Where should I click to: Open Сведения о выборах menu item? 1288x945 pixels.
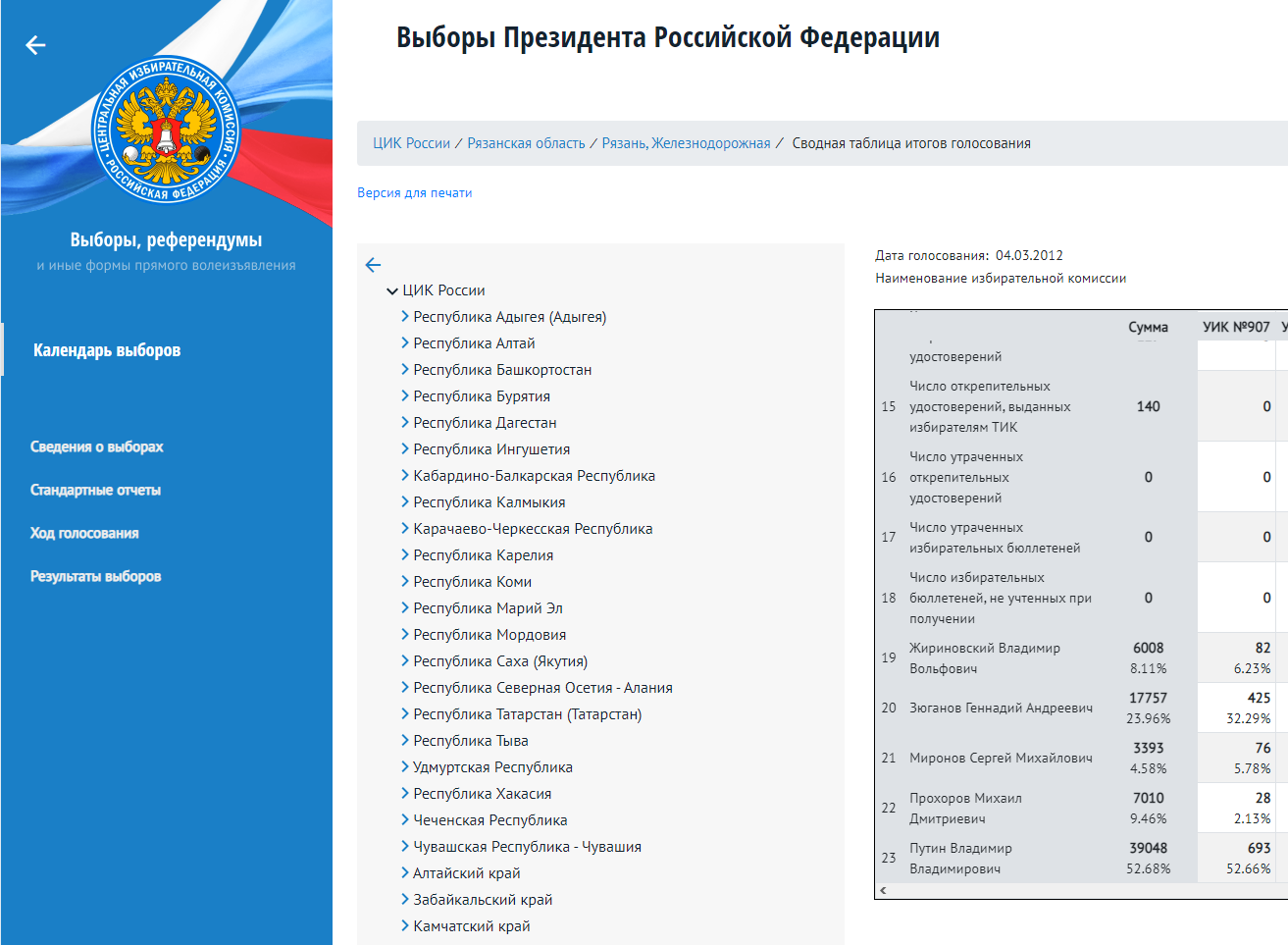tap(97, 446)
